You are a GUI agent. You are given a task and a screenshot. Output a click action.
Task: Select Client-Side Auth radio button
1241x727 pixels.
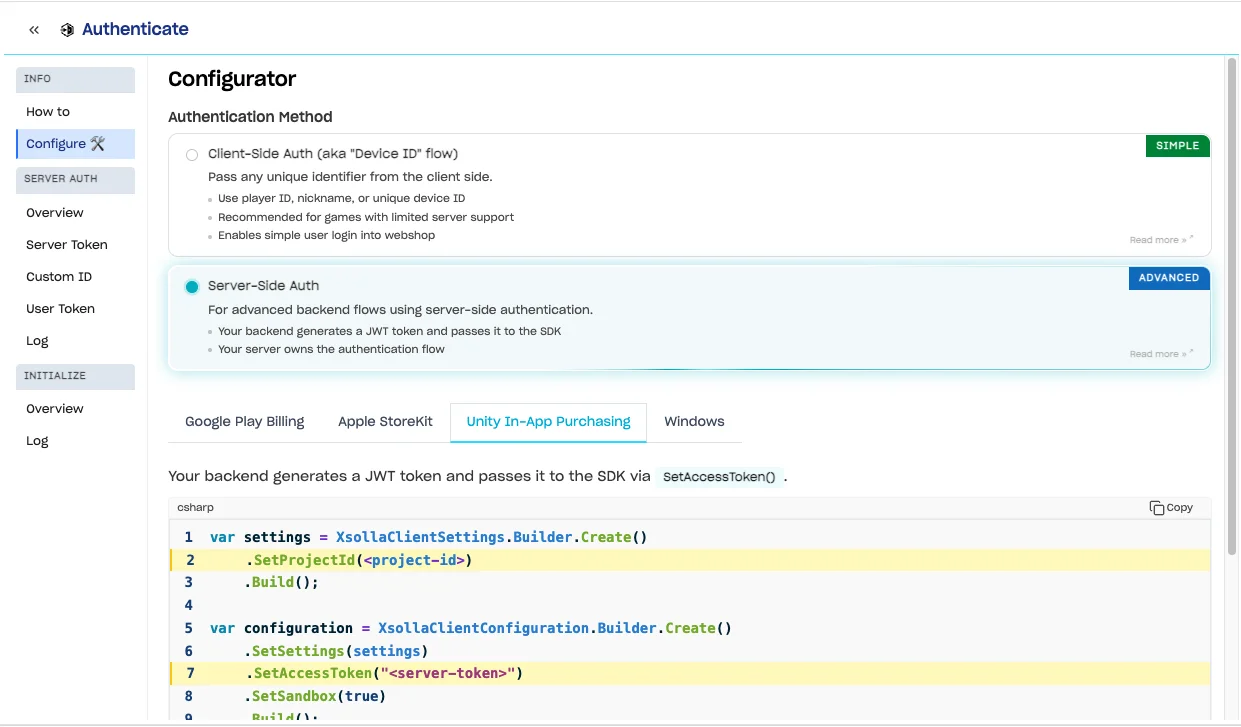coord(192,155)
